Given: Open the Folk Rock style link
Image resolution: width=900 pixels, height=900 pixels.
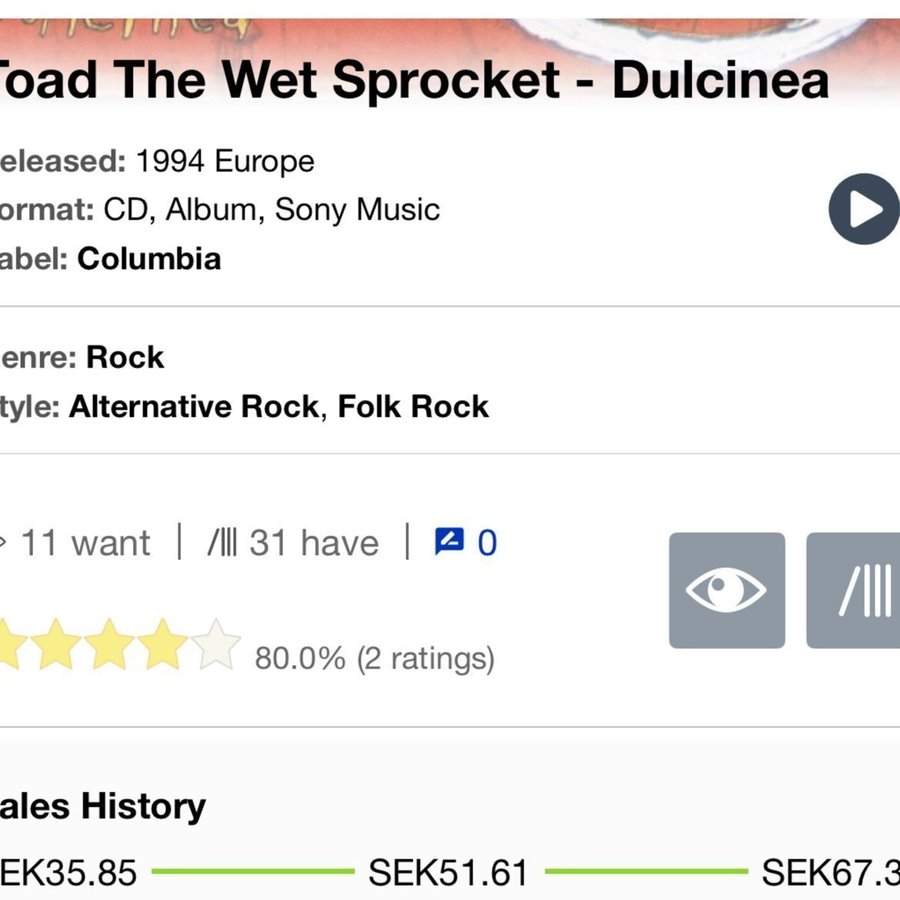Looking at the screenshot, I should [x=413, y=406].
